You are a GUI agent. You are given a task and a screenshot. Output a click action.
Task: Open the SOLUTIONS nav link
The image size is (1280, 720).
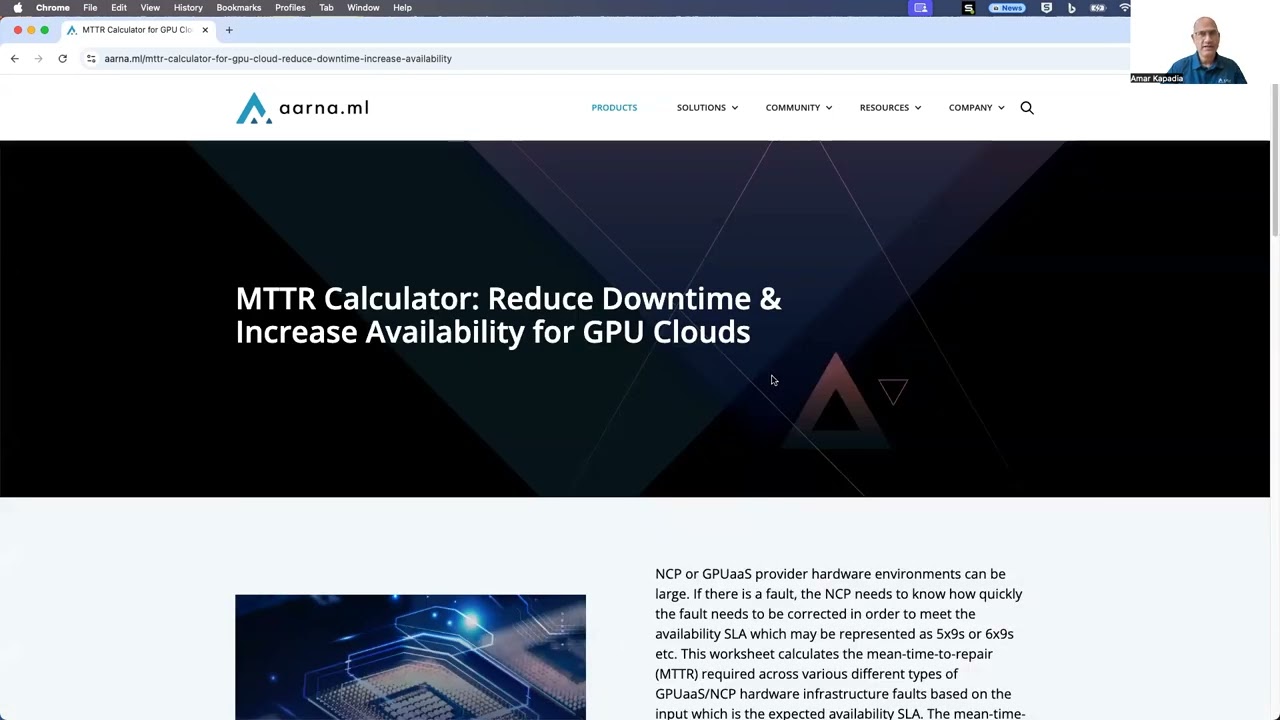point(701,107)
